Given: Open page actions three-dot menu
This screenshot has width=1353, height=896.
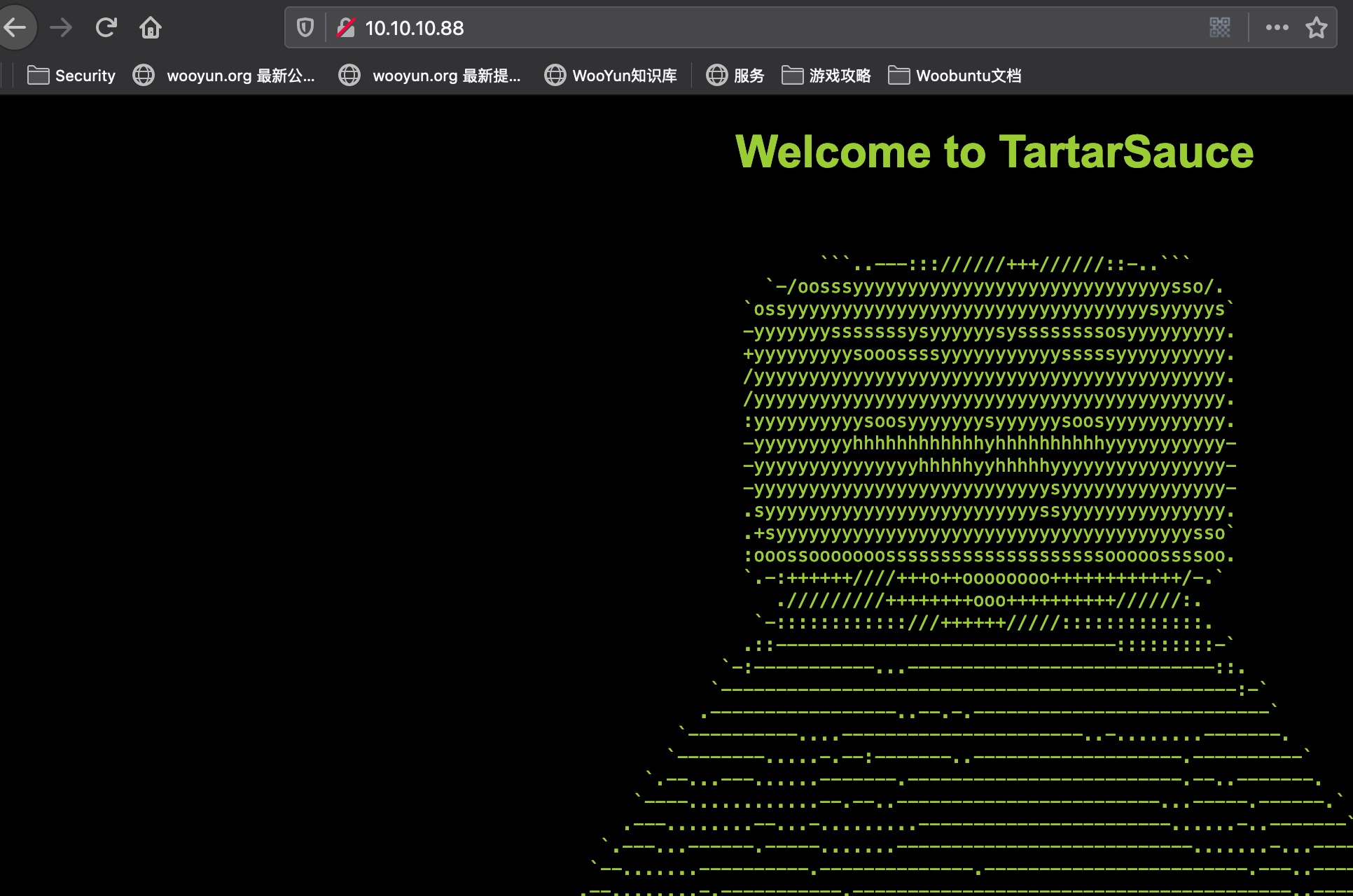Looking at the screenshot, I should point(1277,28).
